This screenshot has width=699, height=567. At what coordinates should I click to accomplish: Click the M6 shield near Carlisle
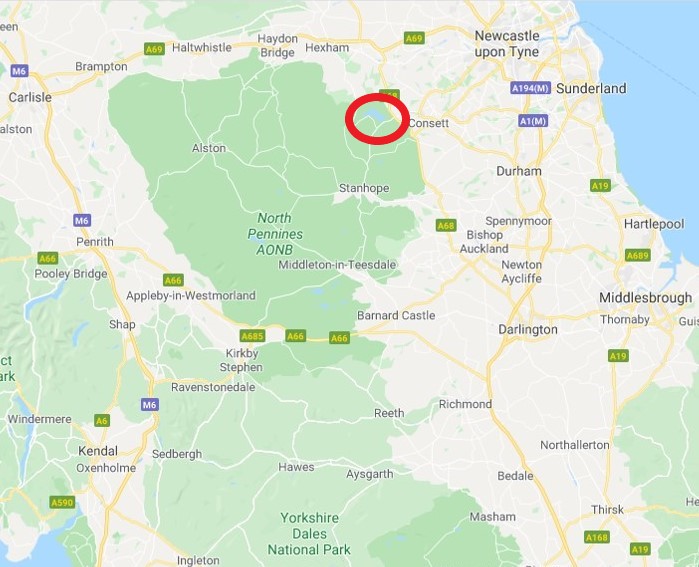coord(20,71)
